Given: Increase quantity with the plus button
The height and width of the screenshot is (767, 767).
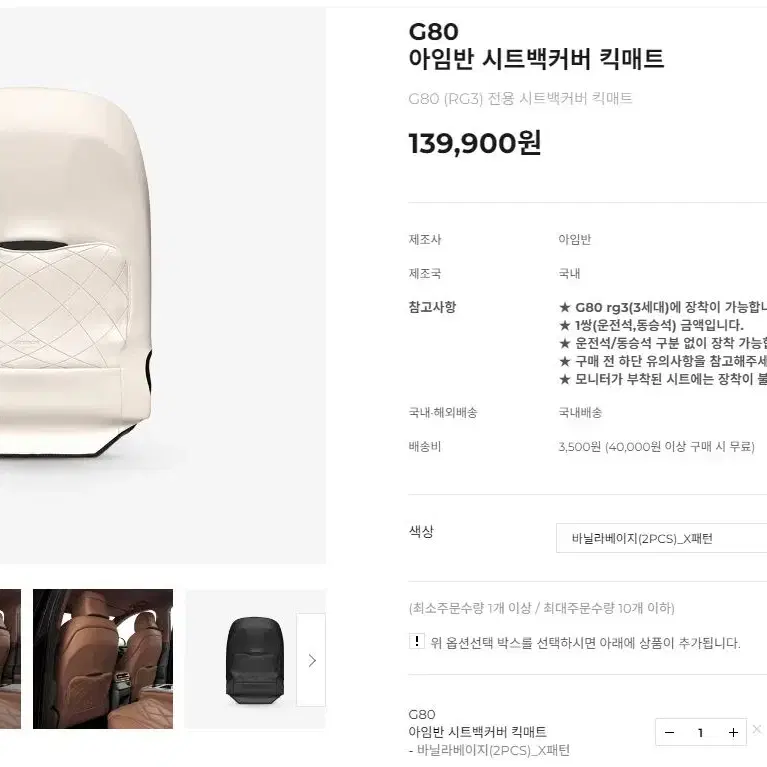Looking at the screenshot, I should (732, 732).
